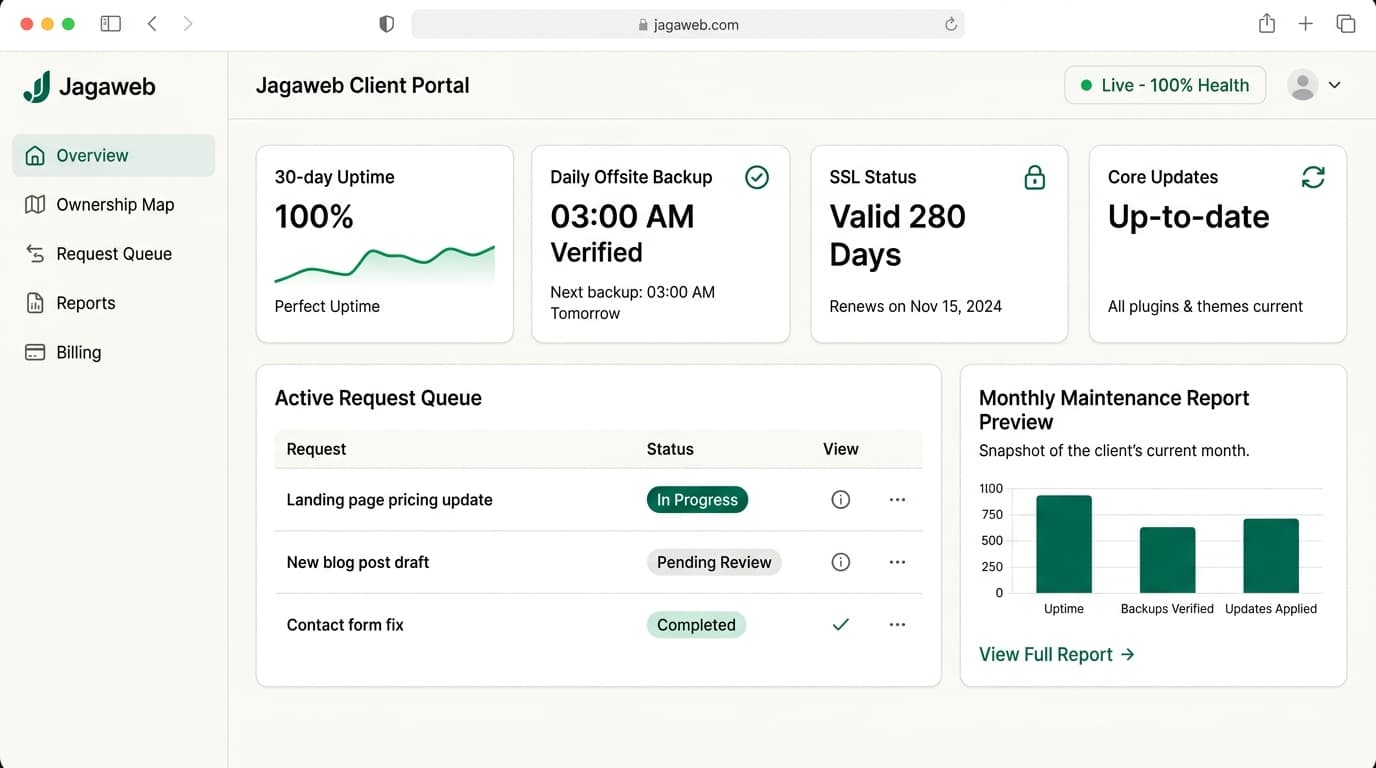This screenshot has height=768, width=1376.
Task: Click the Core Updates refresh icon
Action: (1313, 177)
